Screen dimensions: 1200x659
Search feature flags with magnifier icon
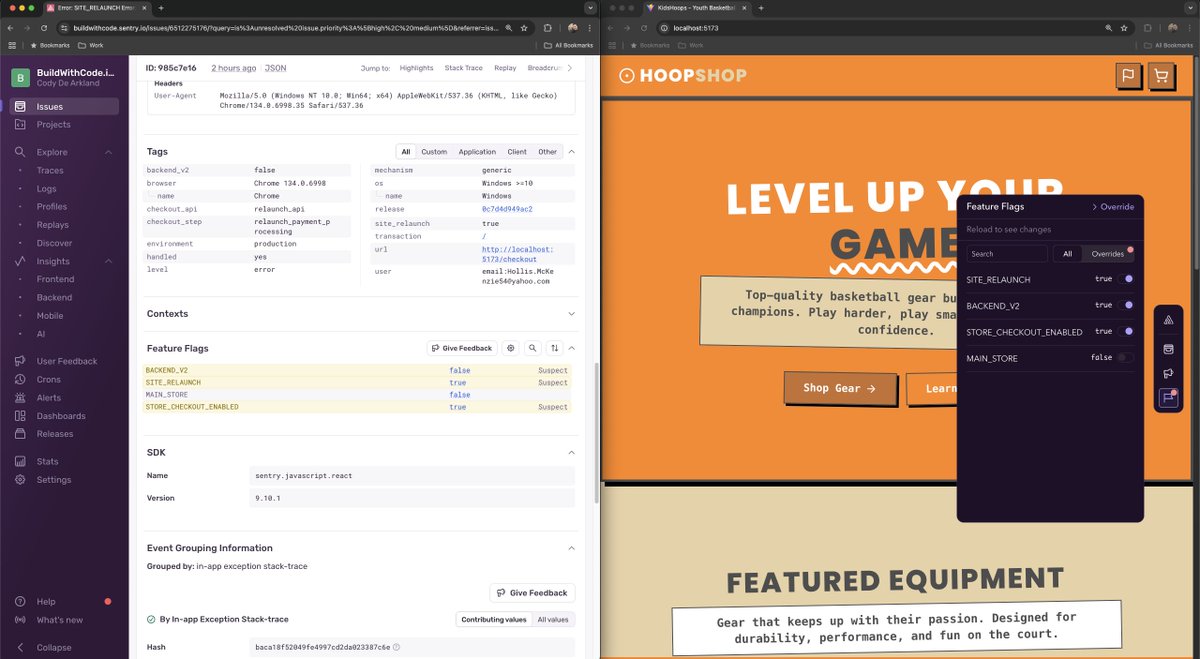pyautogui.click(x=532, y=348)
